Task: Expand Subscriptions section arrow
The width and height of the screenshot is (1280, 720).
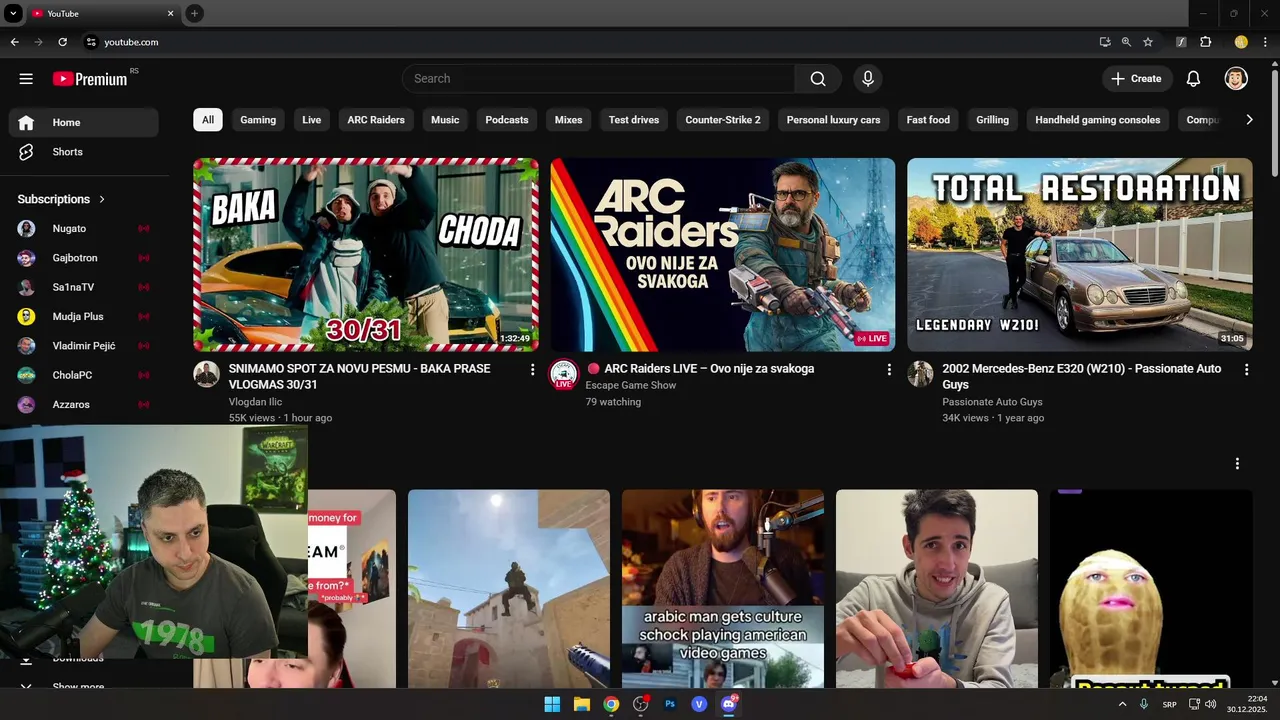Action: point(102,199)
